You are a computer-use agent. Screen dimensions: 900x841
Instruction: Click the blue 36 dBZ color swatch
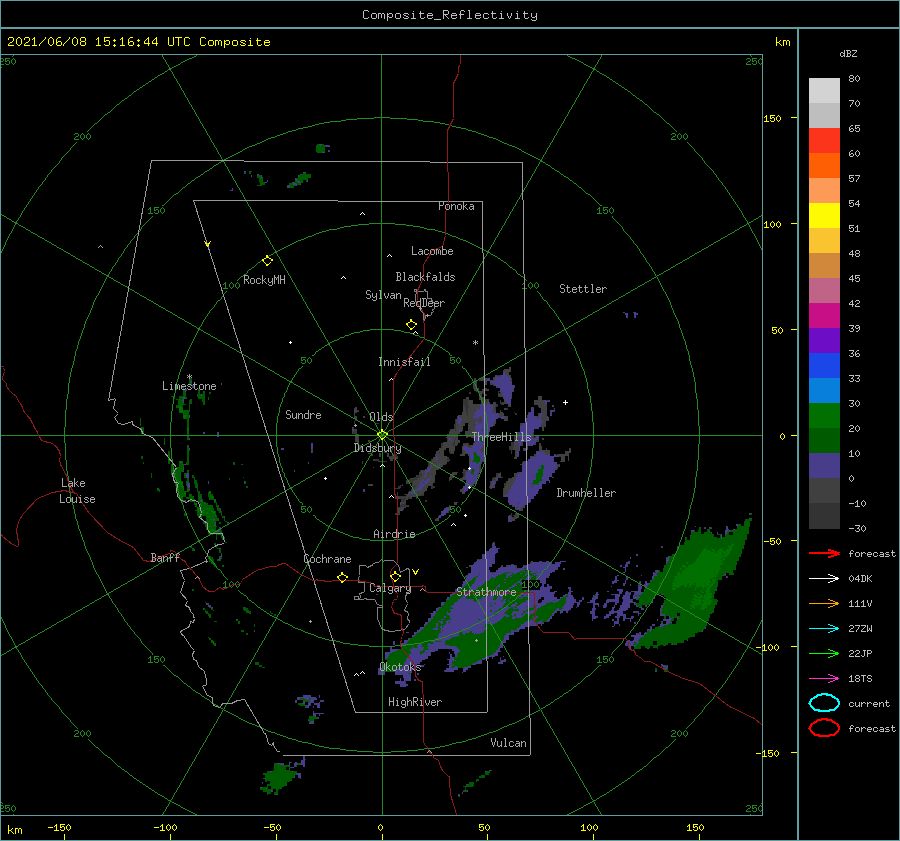pos(824,365)
